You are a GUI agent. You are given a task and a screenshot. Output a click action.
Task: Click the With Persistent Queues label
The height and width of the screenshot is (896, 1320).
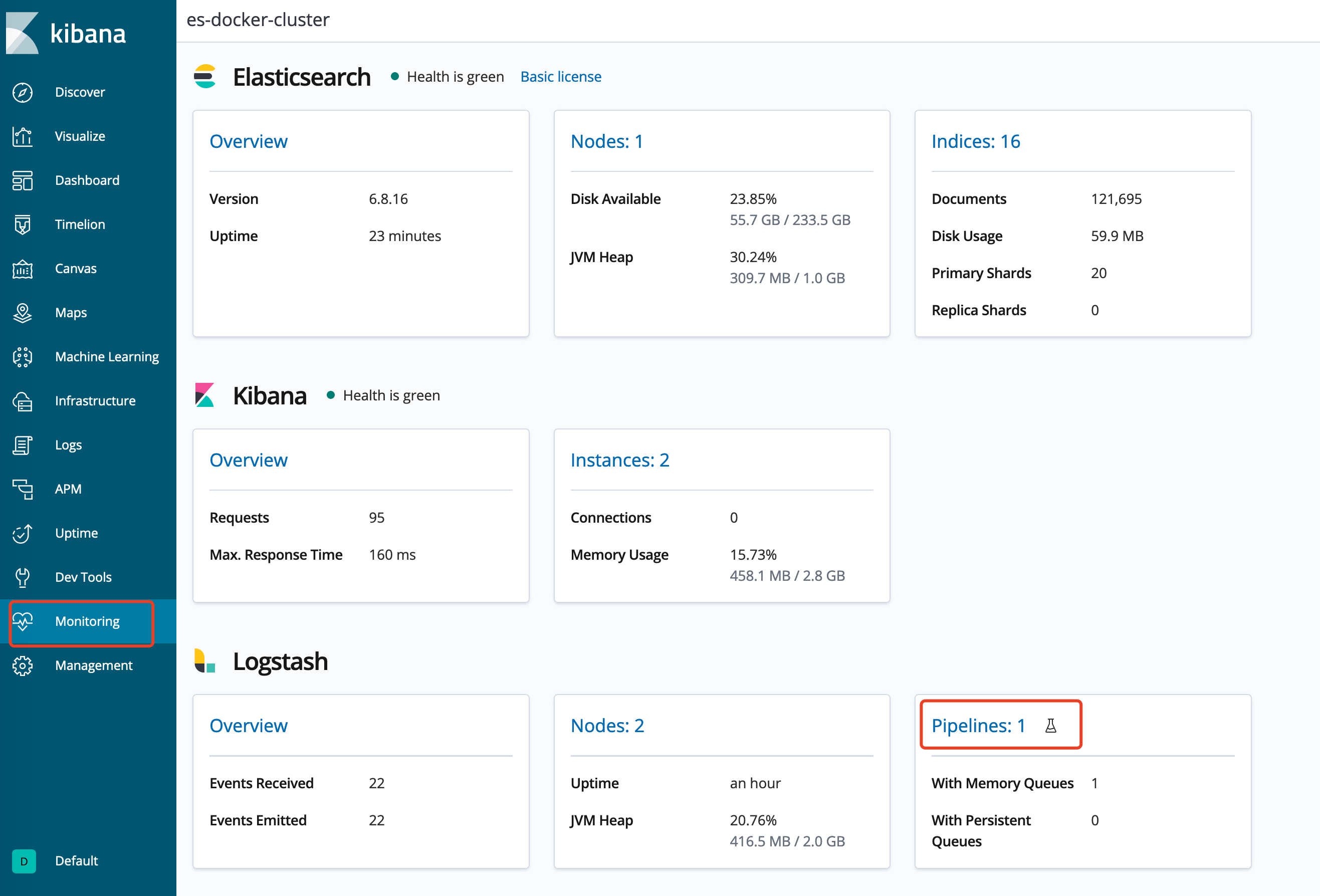pos(981,831)
